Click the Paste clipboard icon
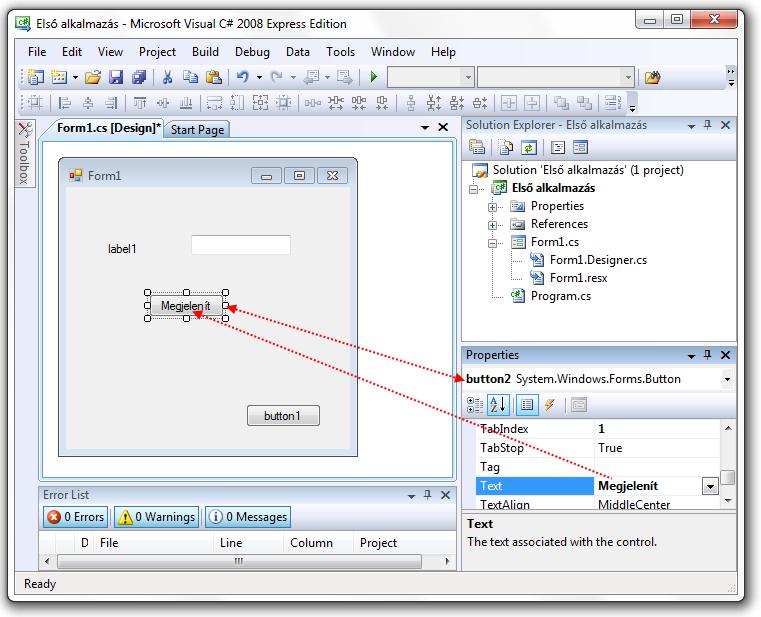Screen dimensions: 761x617 tap(214, 77)
